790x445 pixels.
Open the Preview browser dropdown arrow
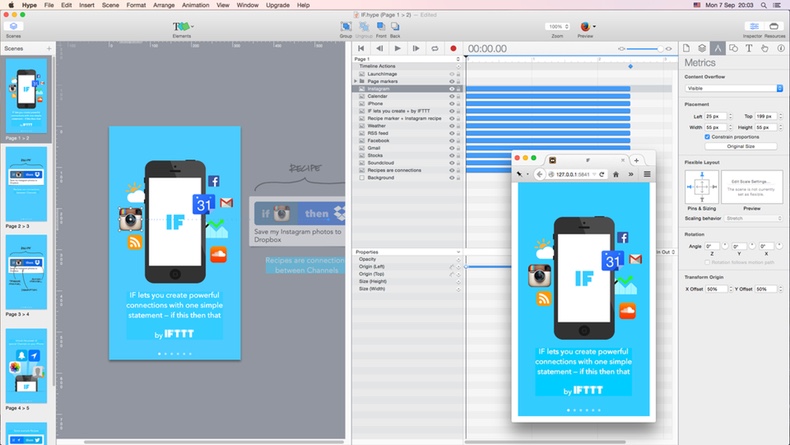595,26
